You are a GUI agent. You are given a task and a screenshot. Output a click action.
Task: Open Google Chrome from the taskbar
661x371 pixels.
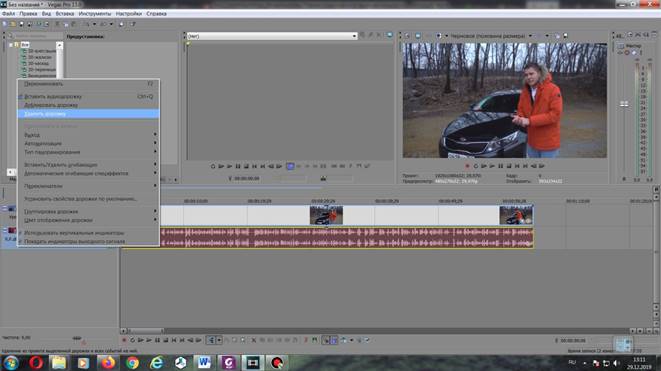(132, 363)
